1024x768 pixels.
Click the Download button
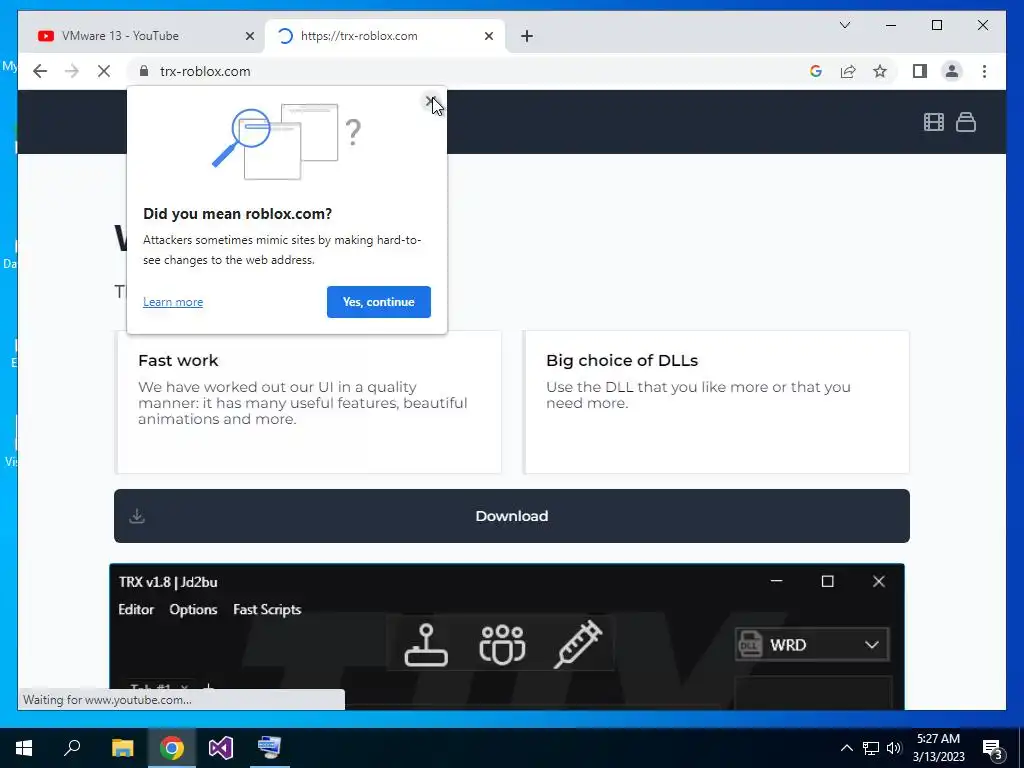(512, 516)
